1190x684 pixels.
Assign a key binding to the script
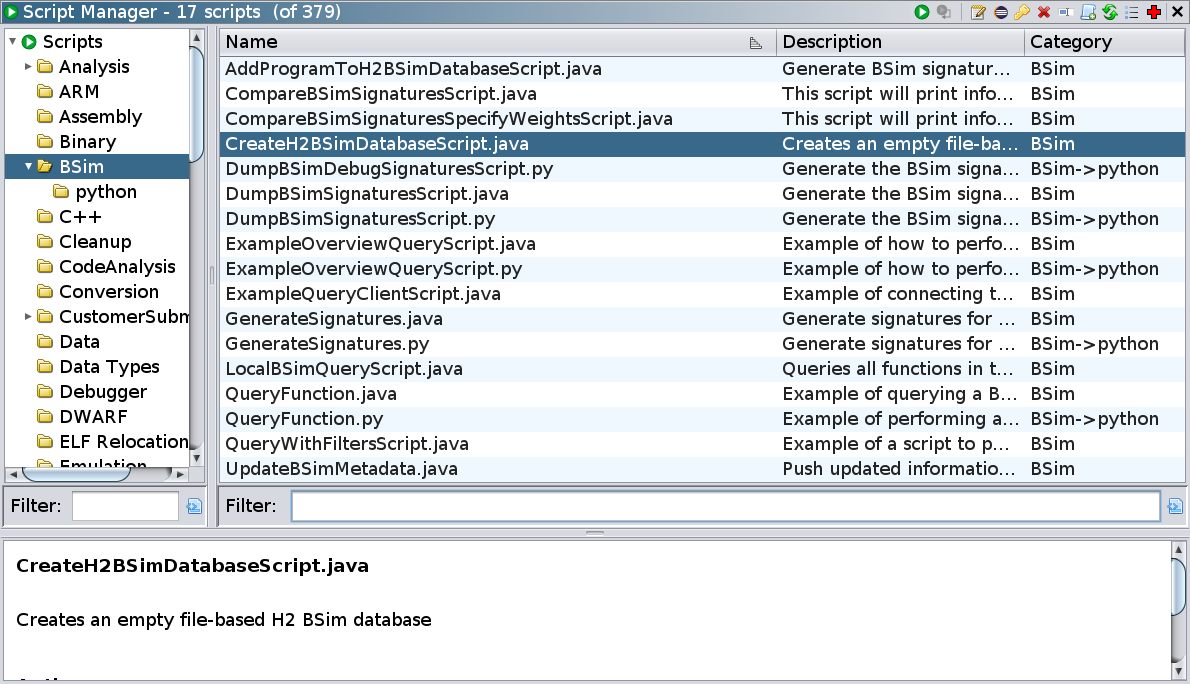(1023, 12)
